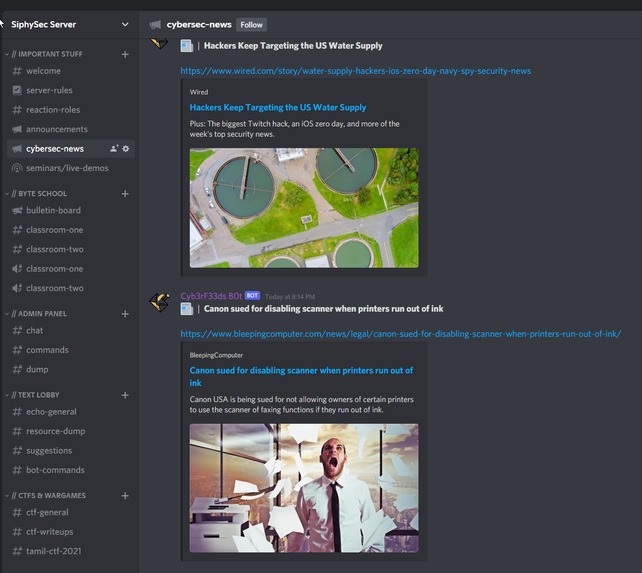This screenshot has height=573, width=642.
Task: Open the tamil-ctf-2021 channel
Action: pos(70,551)
